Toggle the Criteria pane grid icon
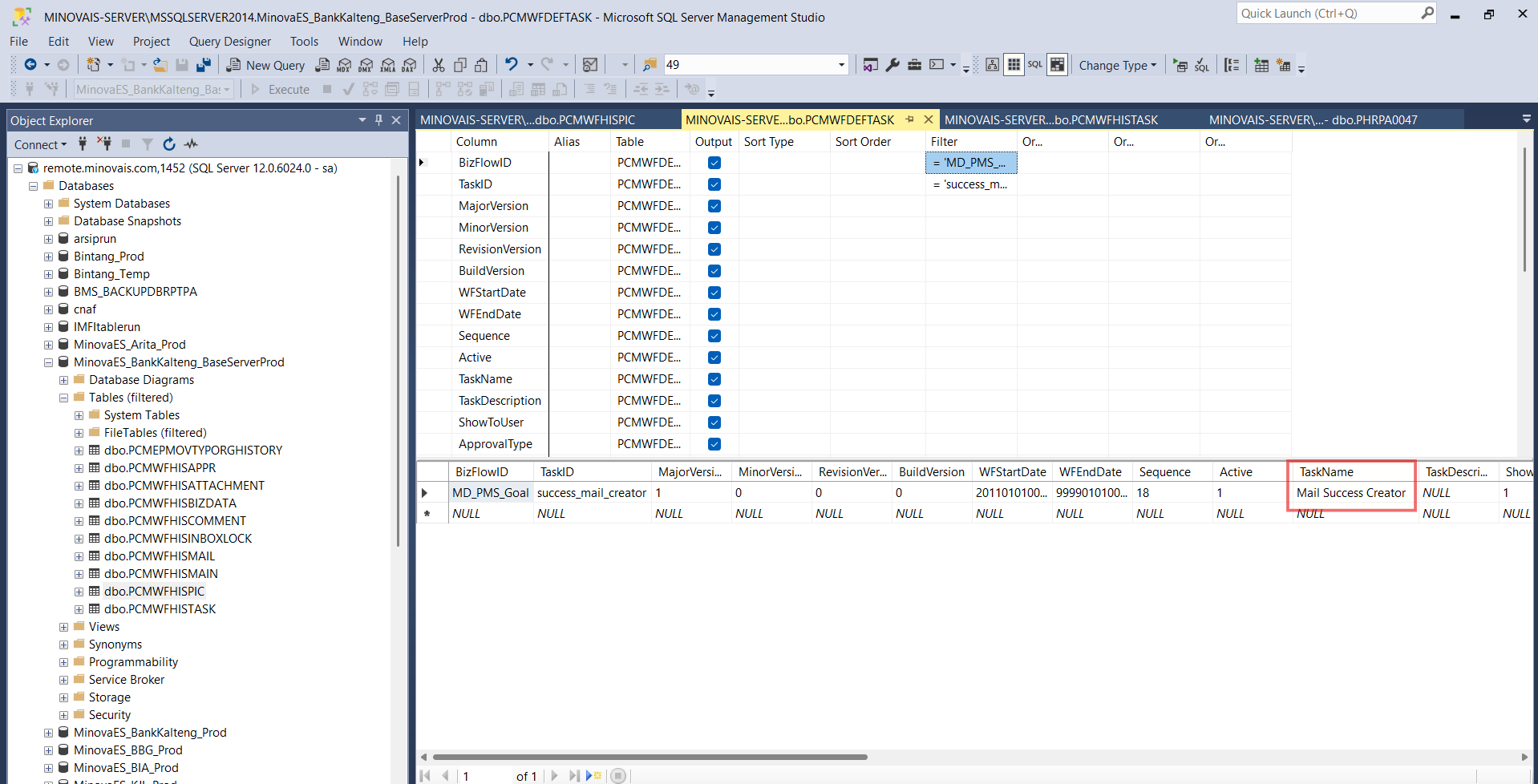Image resolution: width=1538 pixels, height=784 pixels. point(1014,65)
